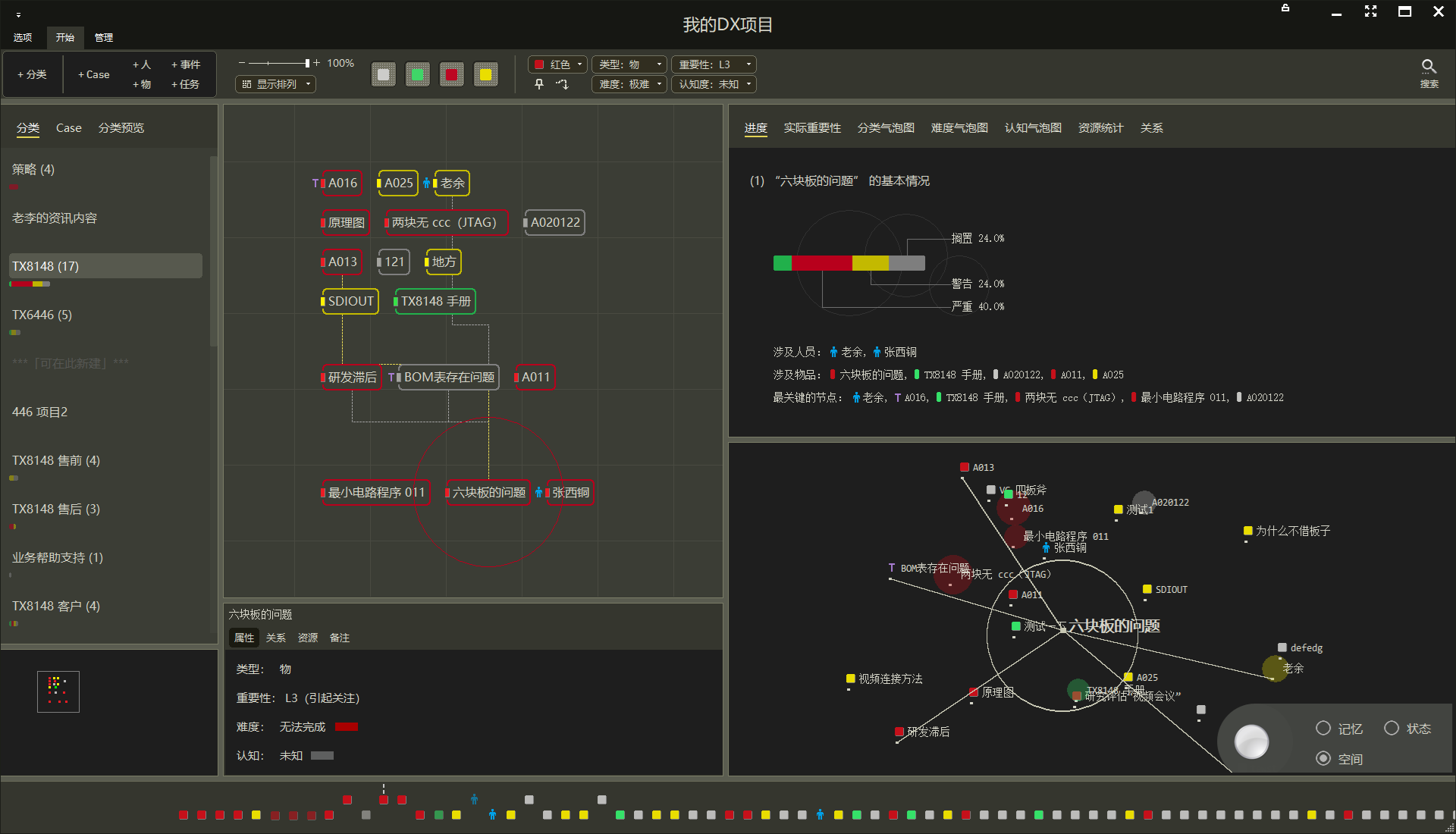Click the + 任务 button
This screenshot has height=834, width=1456.
(186, 84)
